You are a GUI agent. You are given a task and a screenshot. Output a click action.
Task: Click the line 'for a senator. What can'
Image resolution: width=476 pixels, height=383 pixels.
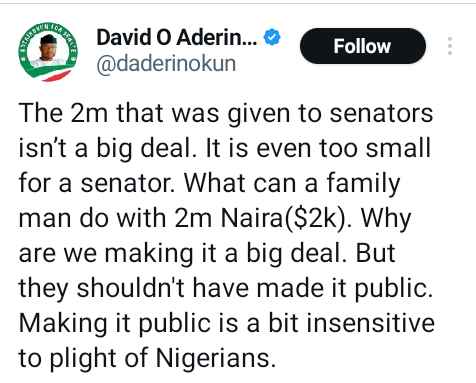[x=209, y=184]
